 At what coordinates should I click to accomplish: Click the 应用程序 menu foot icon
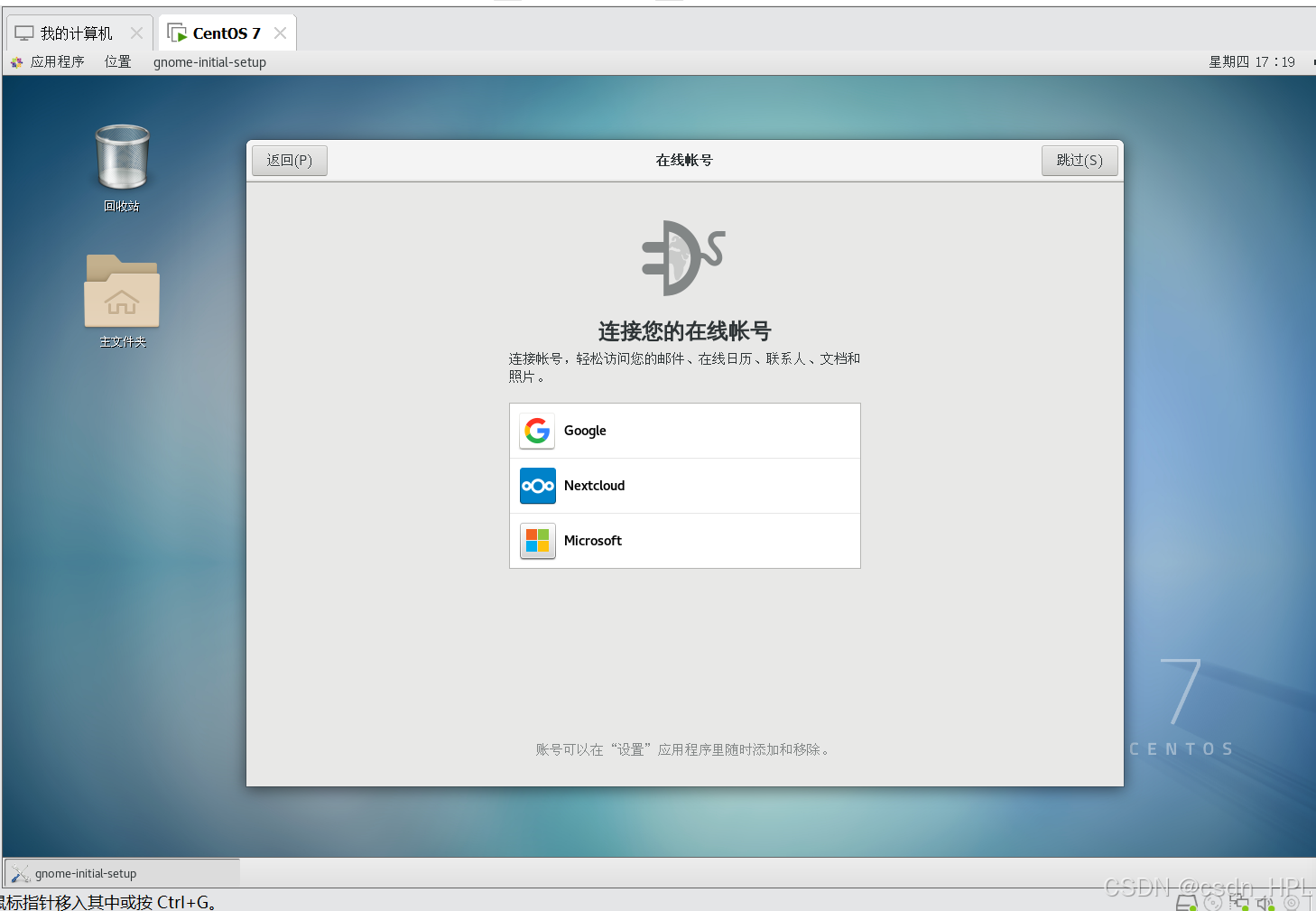[x=16, y=62]
